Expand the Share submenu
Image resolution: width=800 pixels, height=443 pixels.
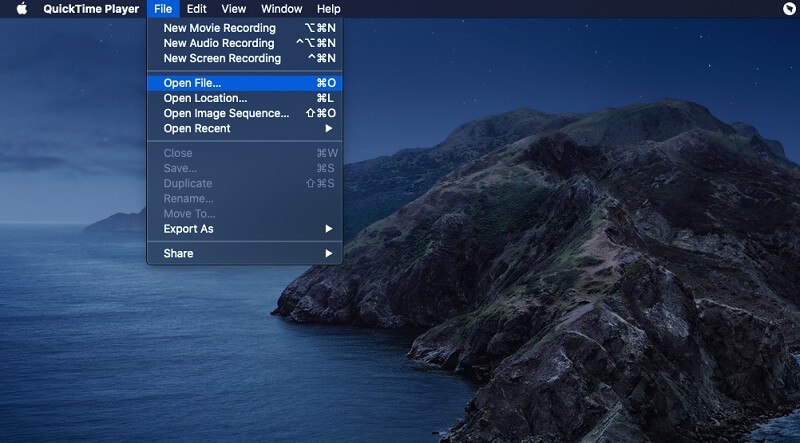[245, 254]
